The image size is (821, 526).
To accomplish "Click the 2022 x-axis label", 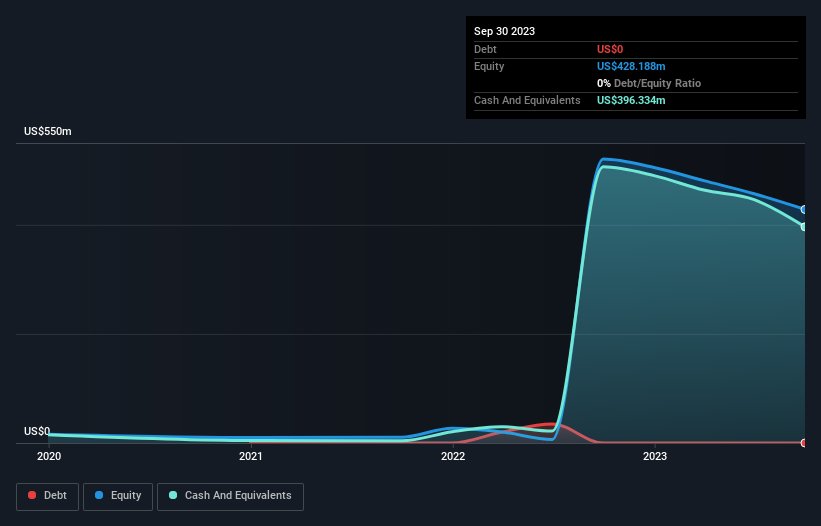I will (453, 456).
